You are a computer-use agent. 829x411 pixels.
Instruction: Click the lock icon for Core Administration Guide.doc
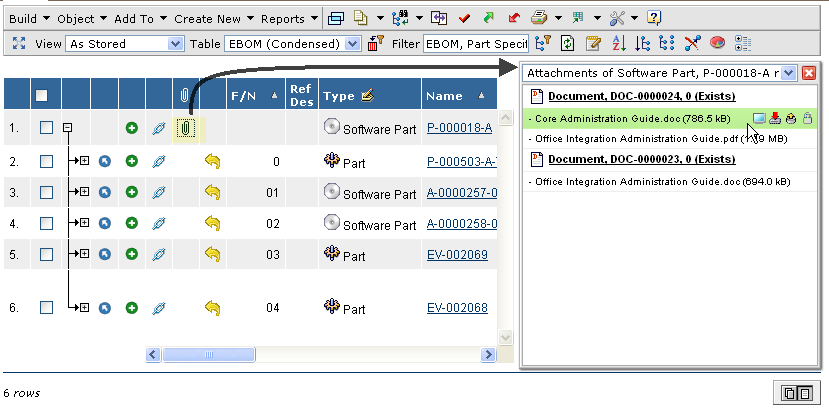807,118
